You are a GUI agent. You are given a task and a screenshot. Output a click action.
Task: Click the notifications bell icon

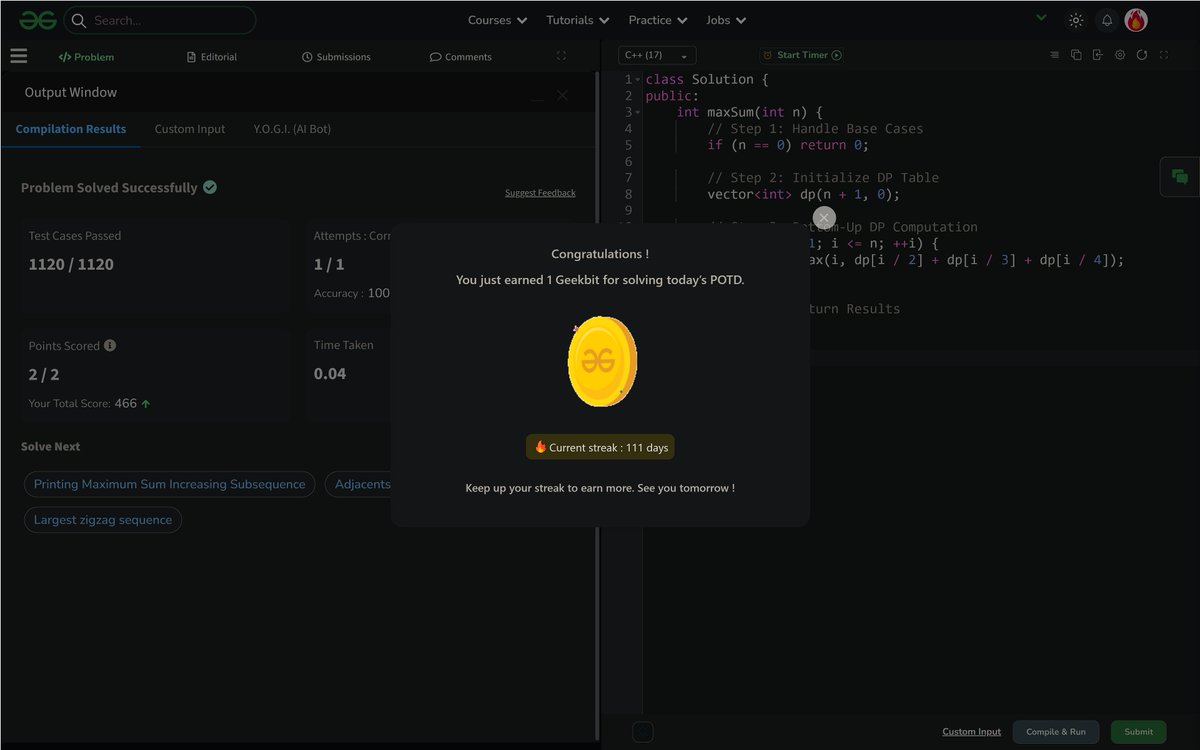[1106, 20]
